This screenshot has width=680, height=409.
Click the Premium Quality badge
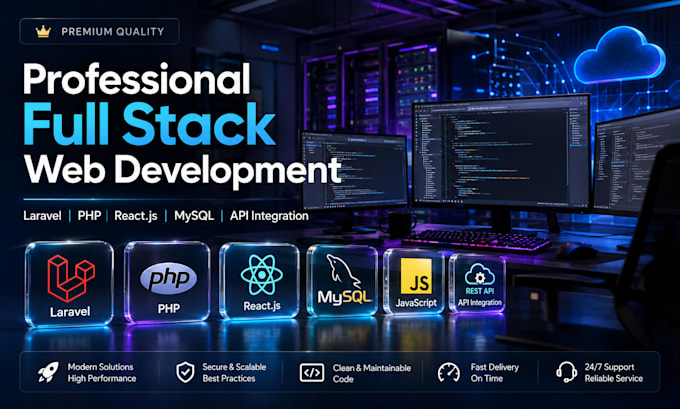tap(99, 31)
